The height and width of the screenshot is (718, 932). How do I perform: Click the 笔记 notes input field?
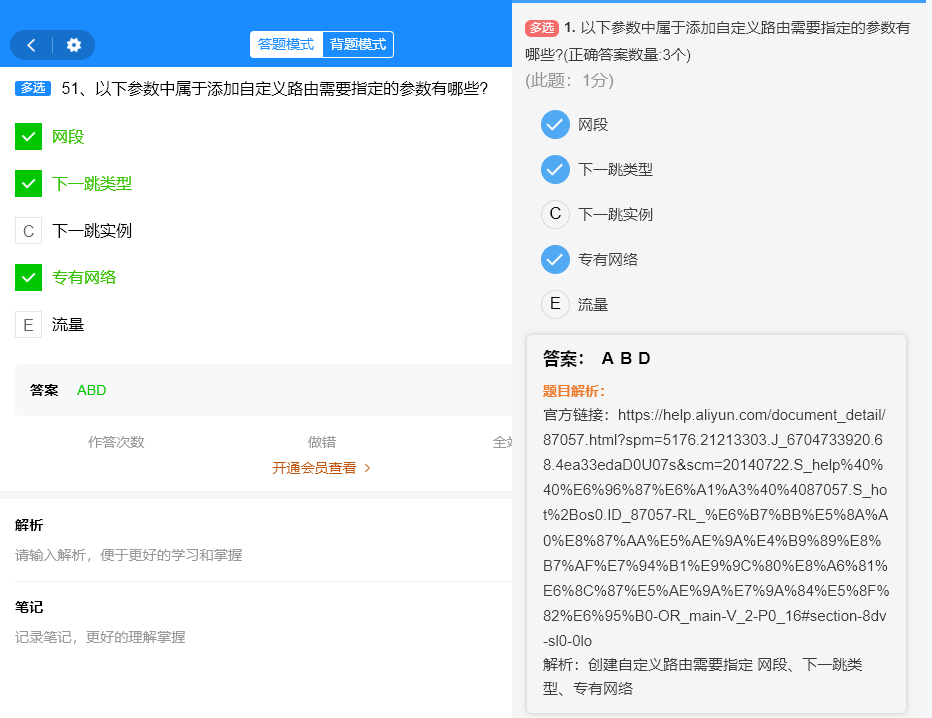click(100, 637)
